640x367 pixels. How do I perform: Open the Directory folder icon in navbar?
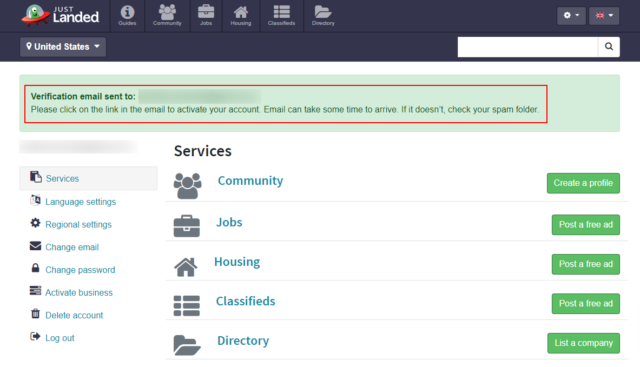pos(323,16)
